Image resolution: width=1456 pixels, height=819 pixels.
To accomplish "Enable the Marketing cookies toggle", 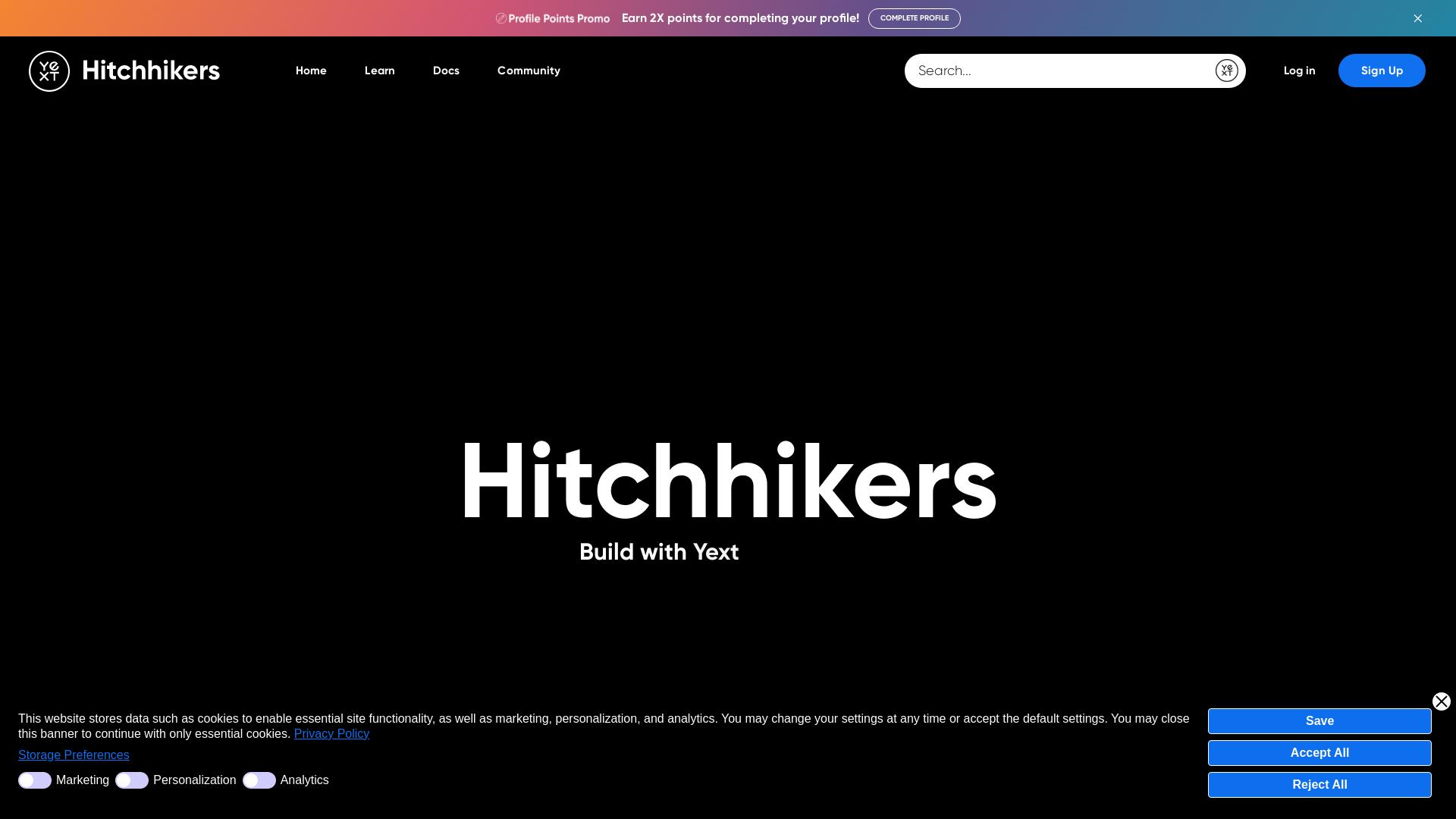I will [34, 780].
